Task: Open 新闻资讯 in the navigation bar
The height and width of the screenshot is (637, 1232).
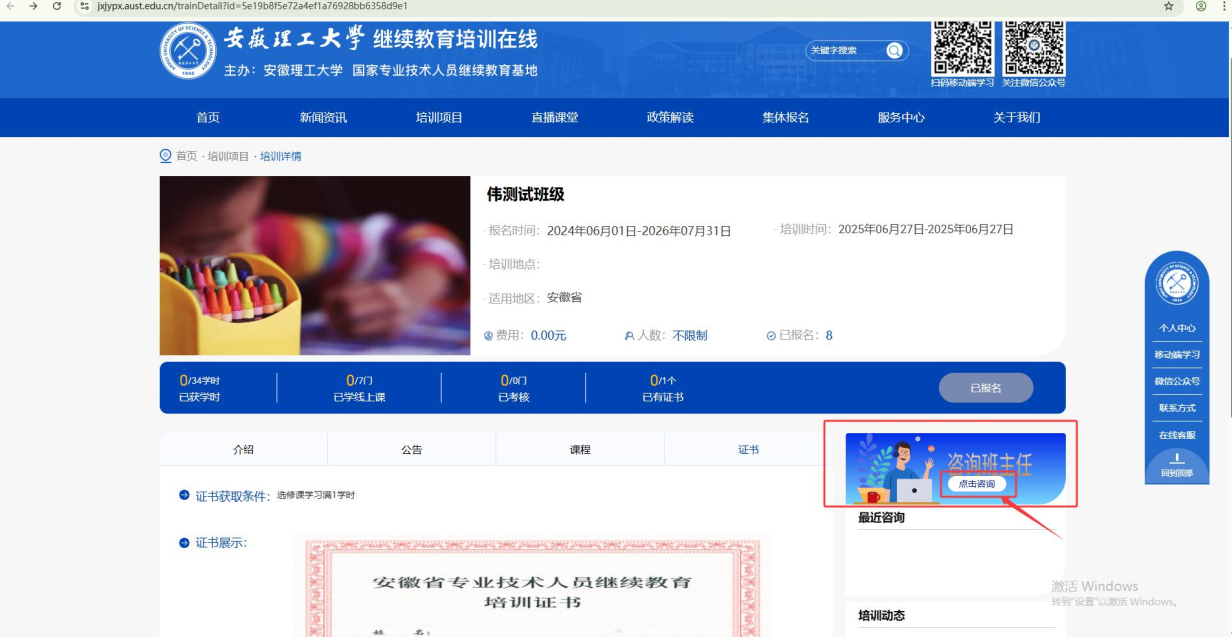Action: pyautogui.click(x=323, y=117)
